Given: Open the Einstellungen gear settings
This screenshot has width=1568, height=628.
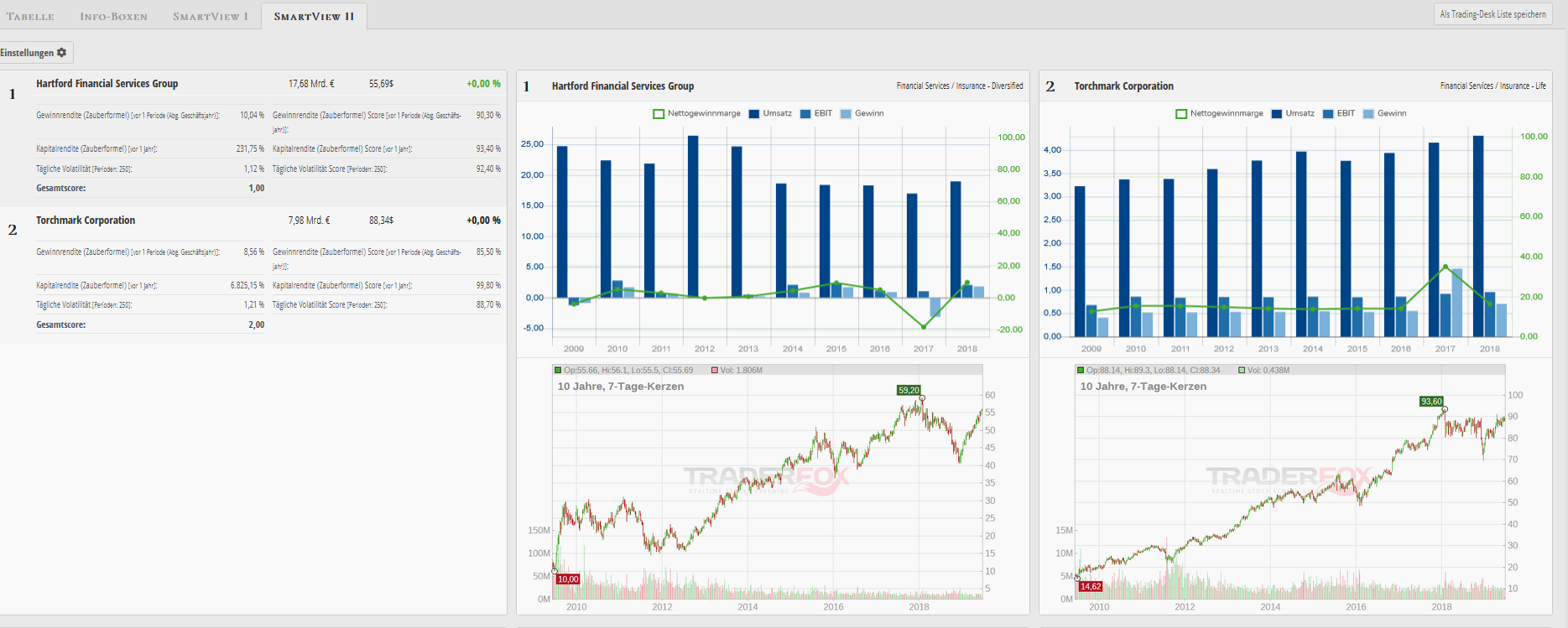Looking at the screenshot, I should (x=34, y=53).
